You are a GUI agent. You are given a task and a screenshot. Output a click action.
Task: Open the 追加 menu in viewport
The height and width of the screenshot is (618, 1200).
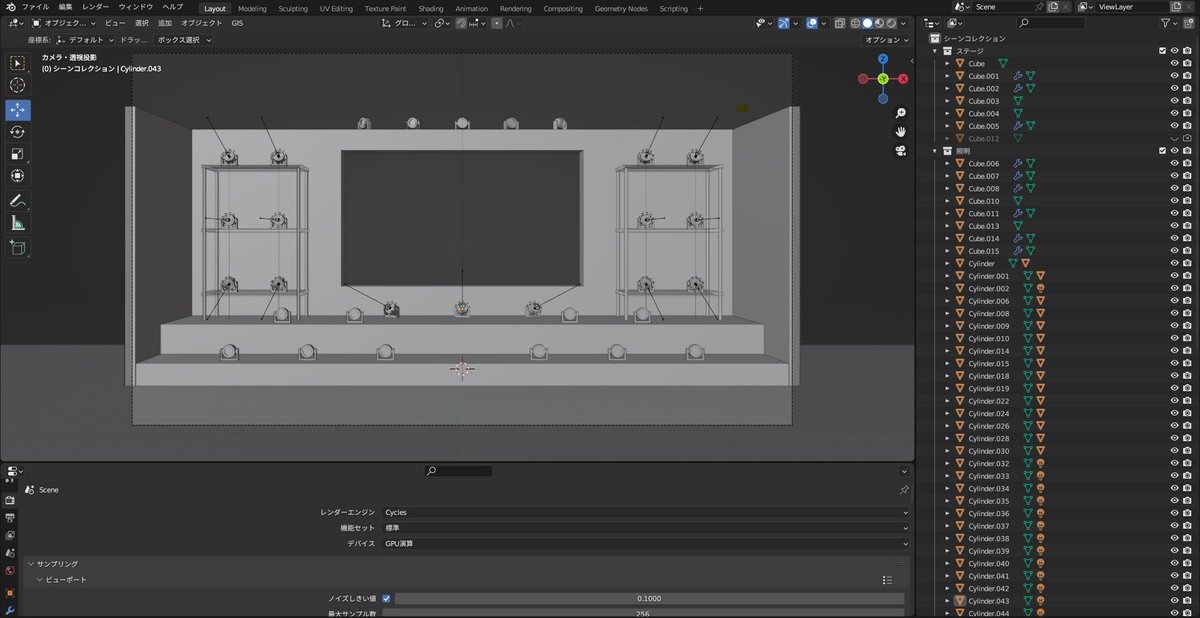pyautogui.click(x=165, y=23)
